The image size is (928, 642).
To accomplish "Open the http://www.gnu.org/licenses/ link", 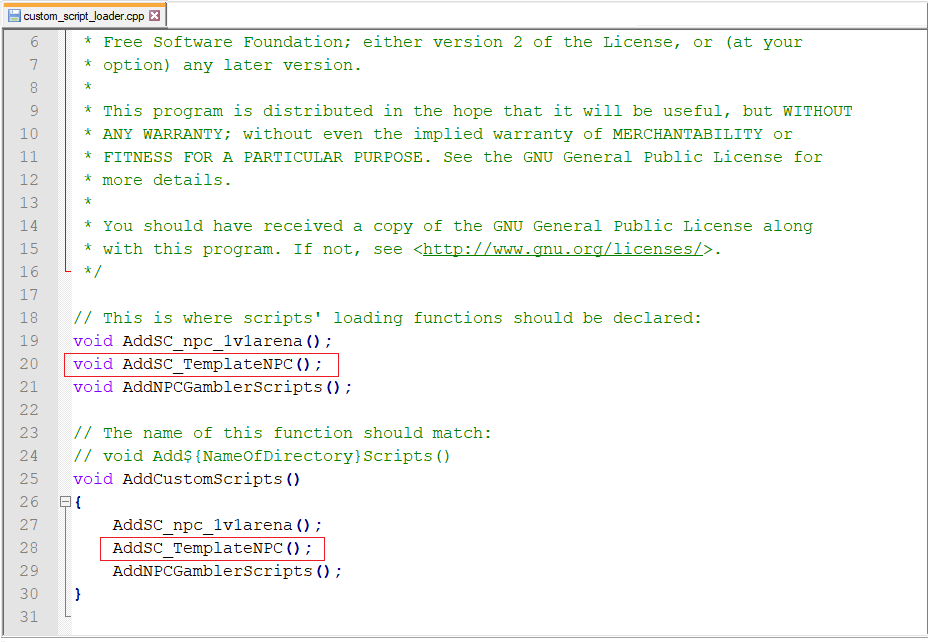I will 563,249.
